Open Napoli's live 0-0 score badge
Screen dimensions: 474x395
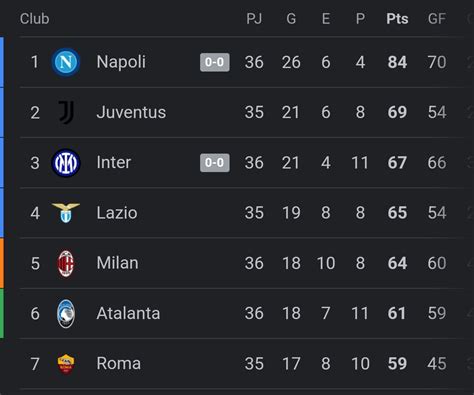click(x=215, y=62)
